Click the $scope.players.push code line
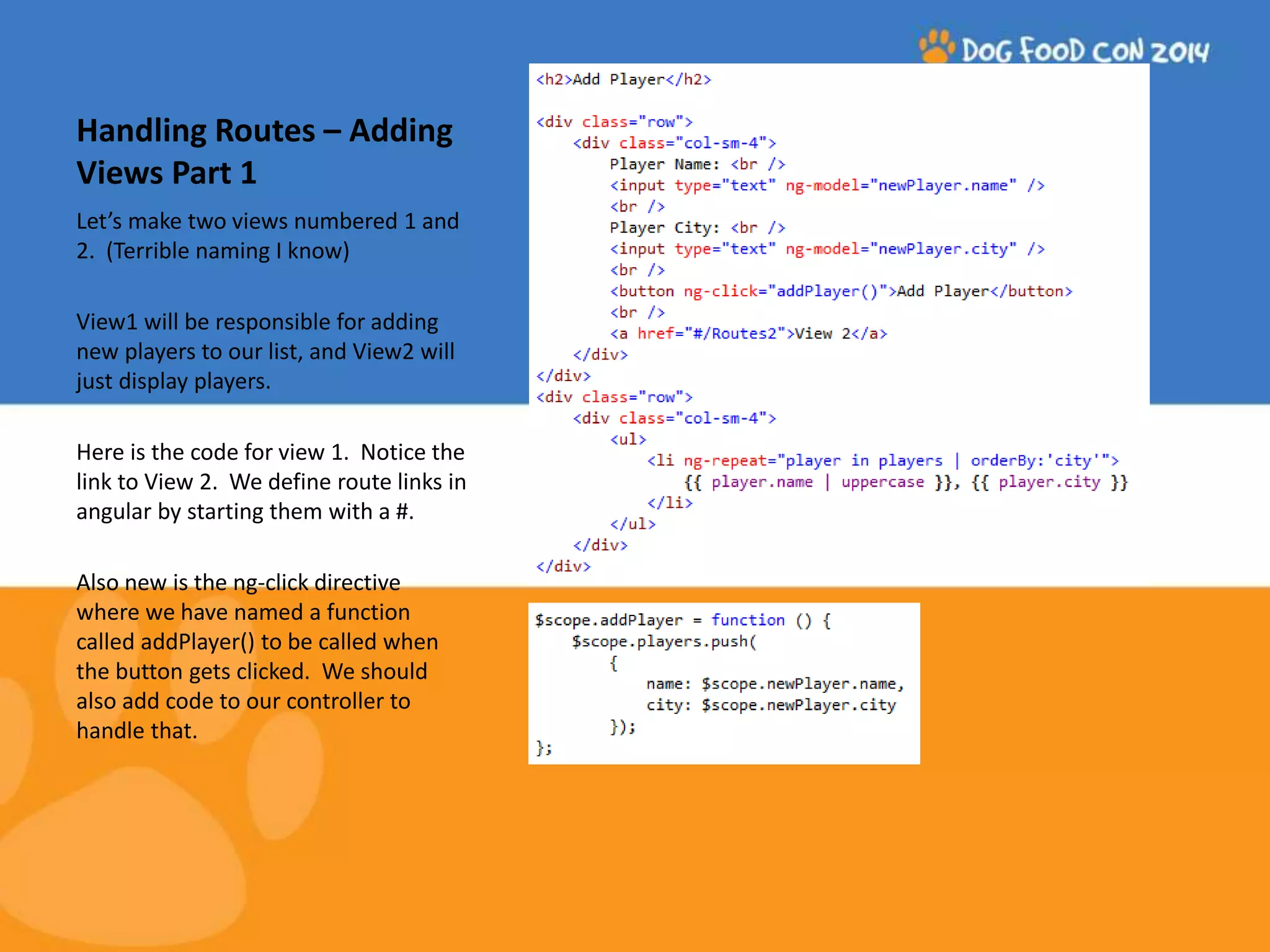 click(664, 641)
